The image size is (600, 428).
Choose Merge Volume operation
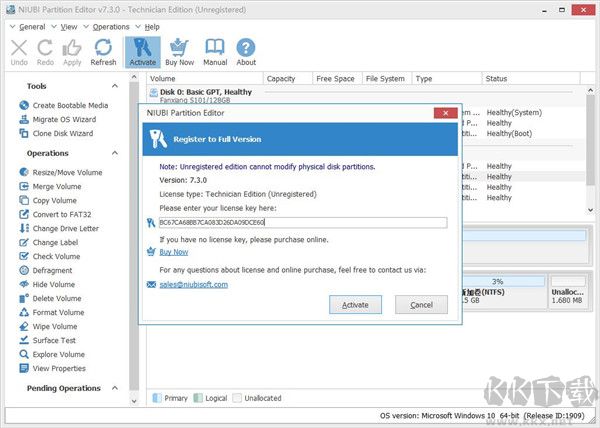pos(50,186)
